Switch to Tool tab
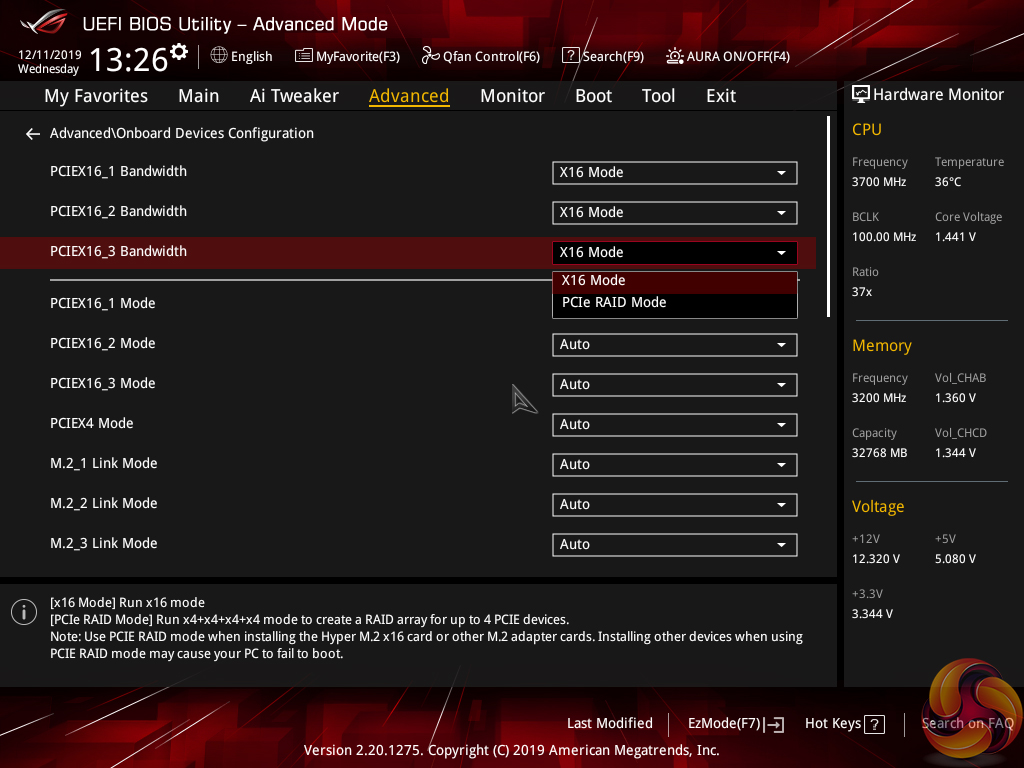This screenshot has width=1024, height=768. 658,96
